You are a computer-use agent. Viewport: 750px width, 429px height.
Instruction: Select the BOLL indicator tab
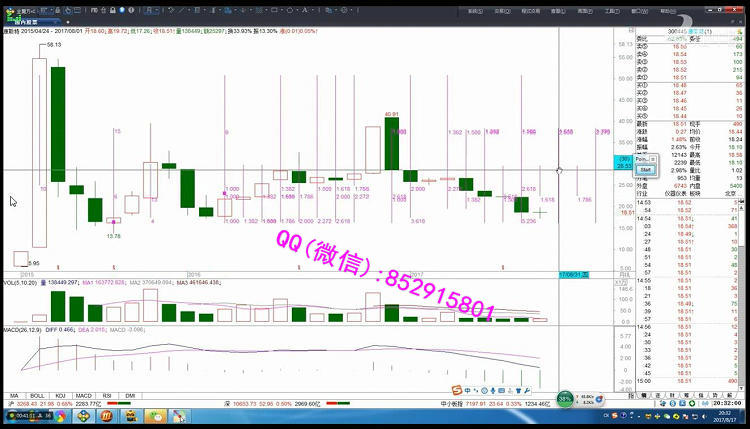pos(37,396)
